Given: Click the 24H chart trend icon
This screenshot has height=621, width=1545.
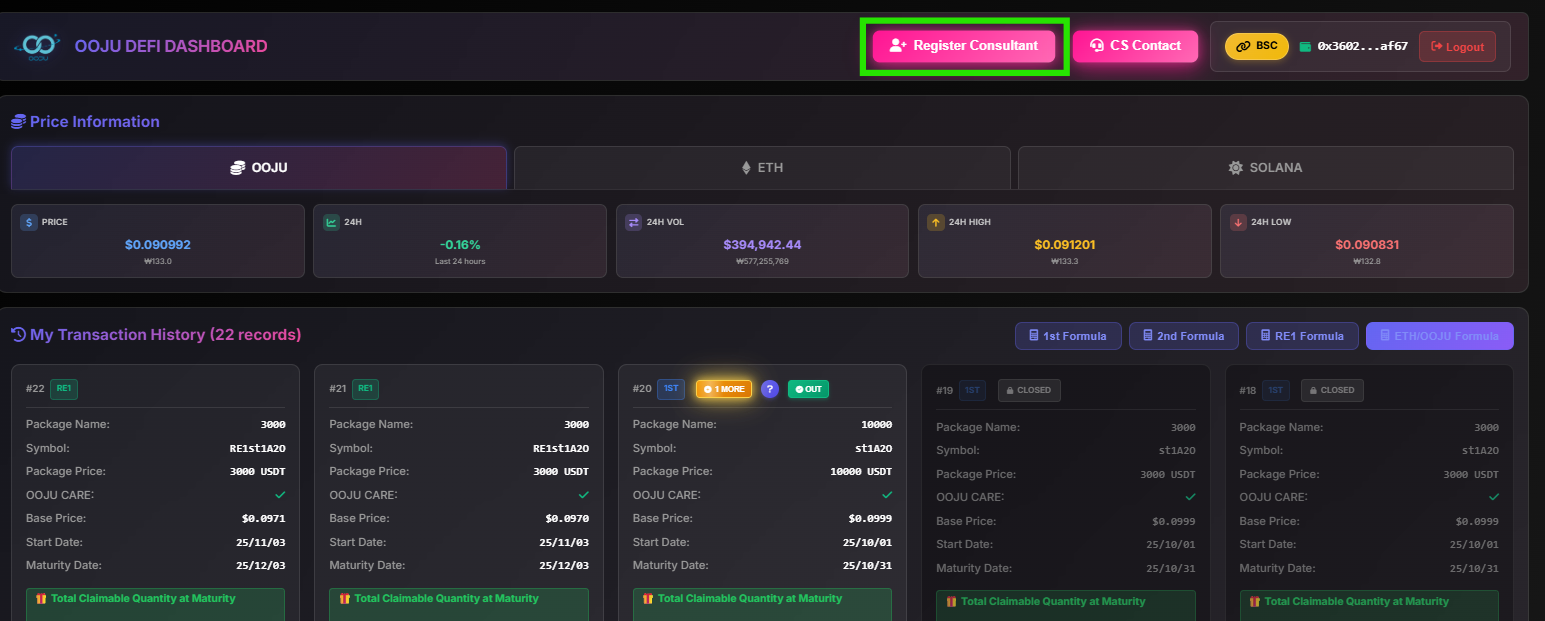Looking at the screenshot, I should (x=331, y=222).
